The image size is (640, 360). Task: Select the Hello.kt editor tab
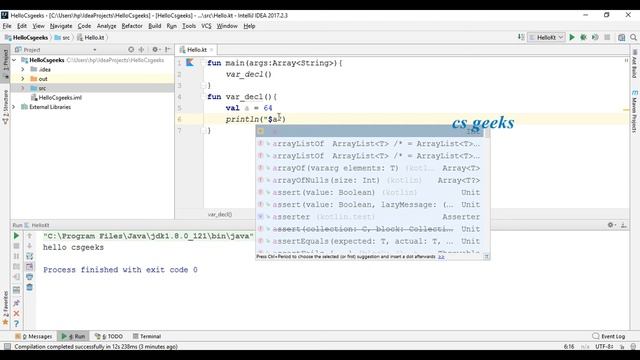pos(197,50)
